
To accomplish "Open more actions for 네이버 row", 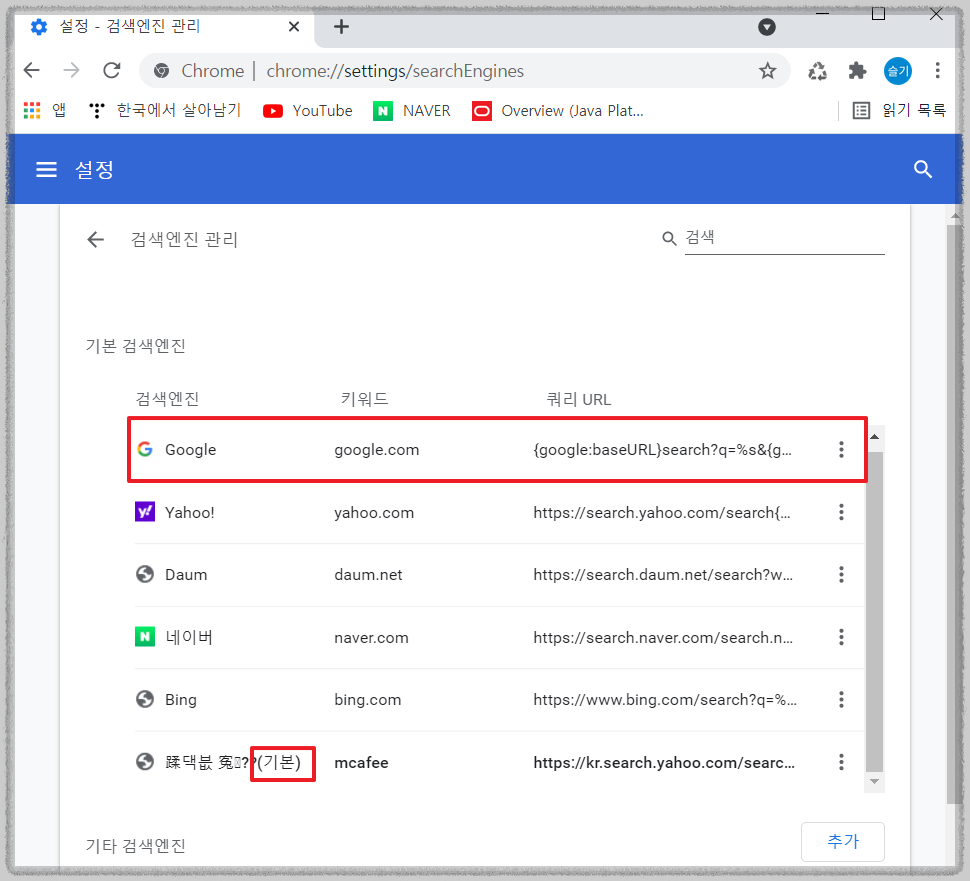I will pyautogui.click(x=841, y=637).
